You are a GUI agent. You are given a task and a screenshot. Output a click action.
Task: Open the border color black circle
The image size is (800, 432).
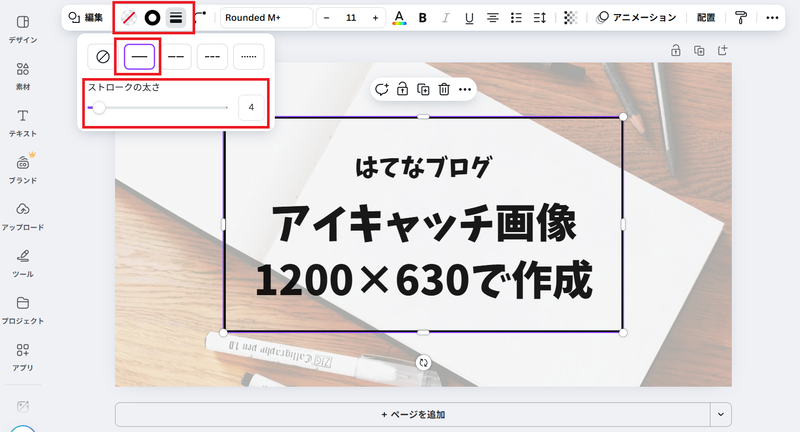152,18
